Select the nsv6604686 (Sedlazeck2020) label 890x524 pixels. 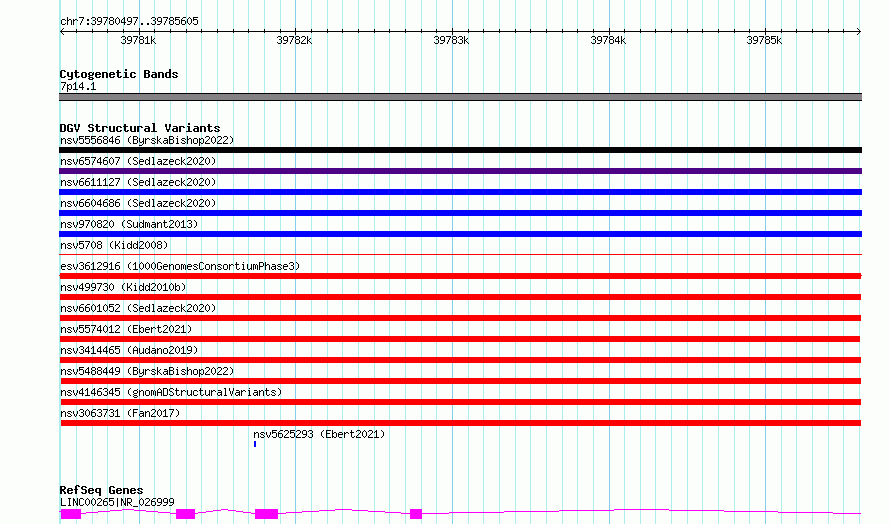tap(138, 203)
